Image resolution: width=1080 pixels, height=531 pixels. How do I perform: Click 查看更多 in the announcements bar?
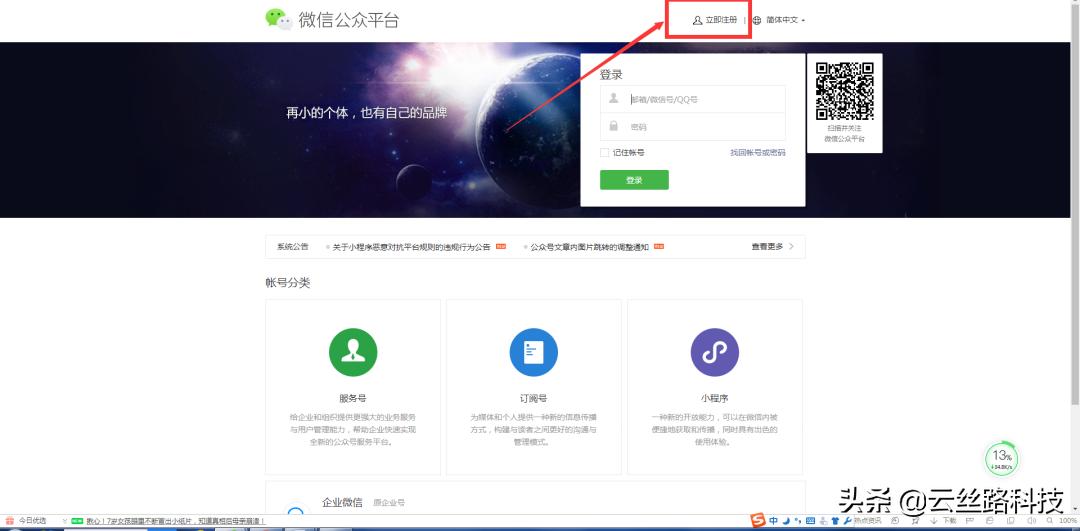click(767, 246)
